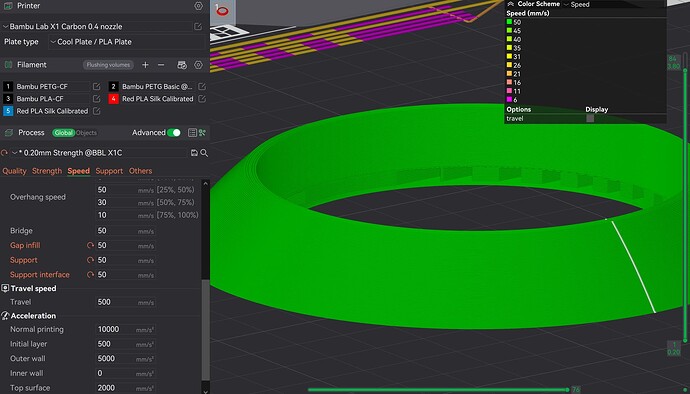Select the Speed tab
The image size is (690, 394).
(79, 171)
